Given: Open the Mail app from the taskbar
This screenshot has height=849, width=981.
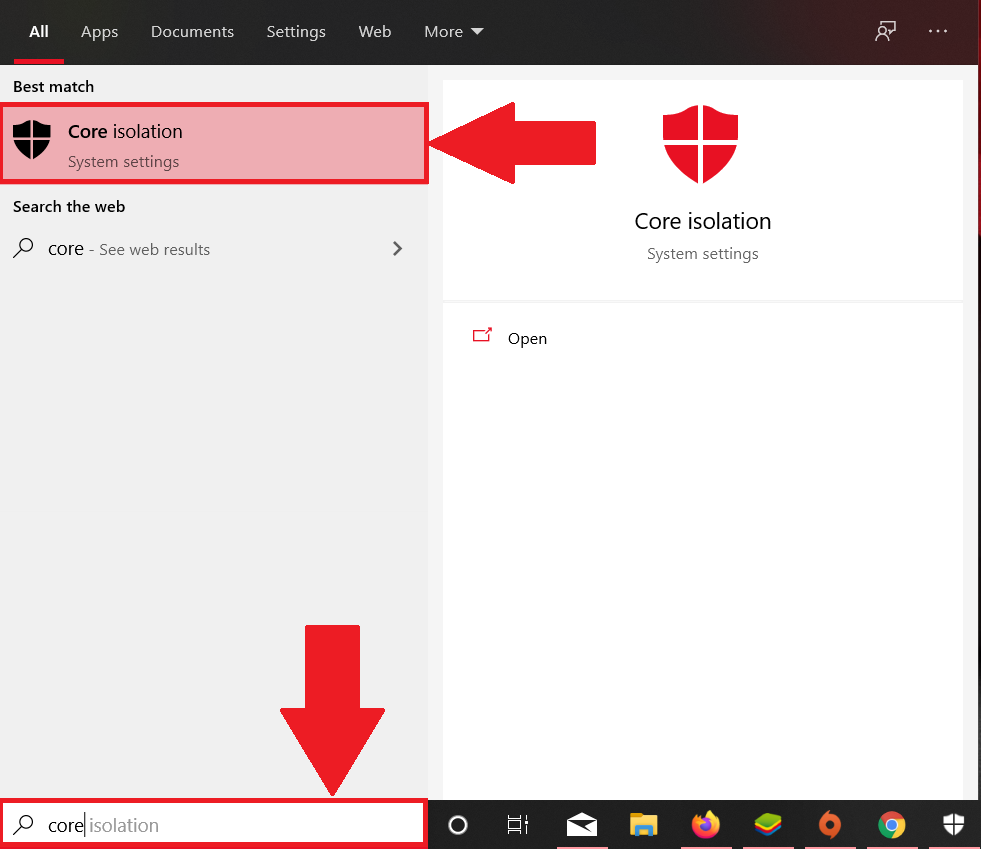Looking at the screenshot, I should [582, 825].
